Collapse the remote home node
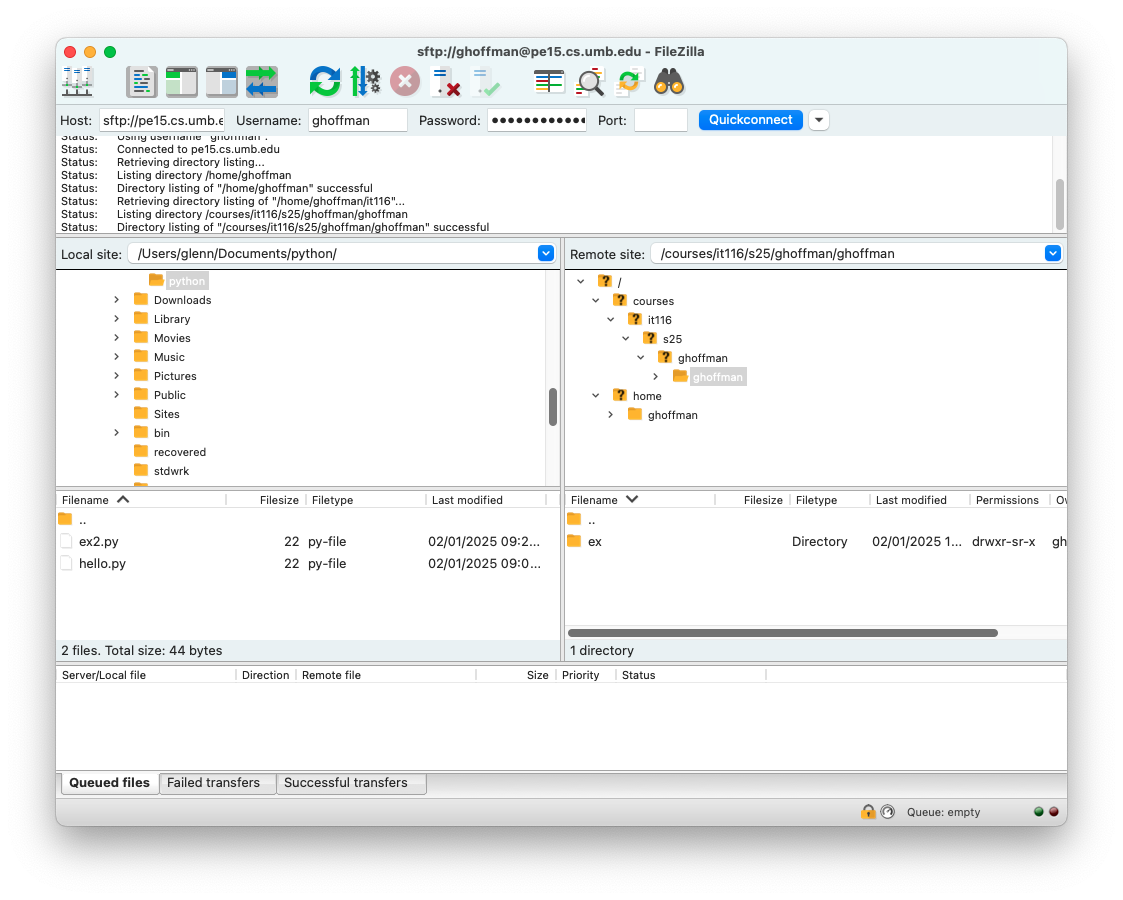The height and width of the screenshot is (900, 1123). [x=596, y=395]
